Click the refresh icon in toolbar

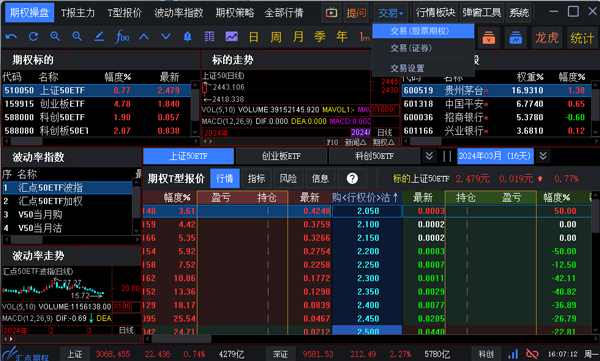point(33,37)
